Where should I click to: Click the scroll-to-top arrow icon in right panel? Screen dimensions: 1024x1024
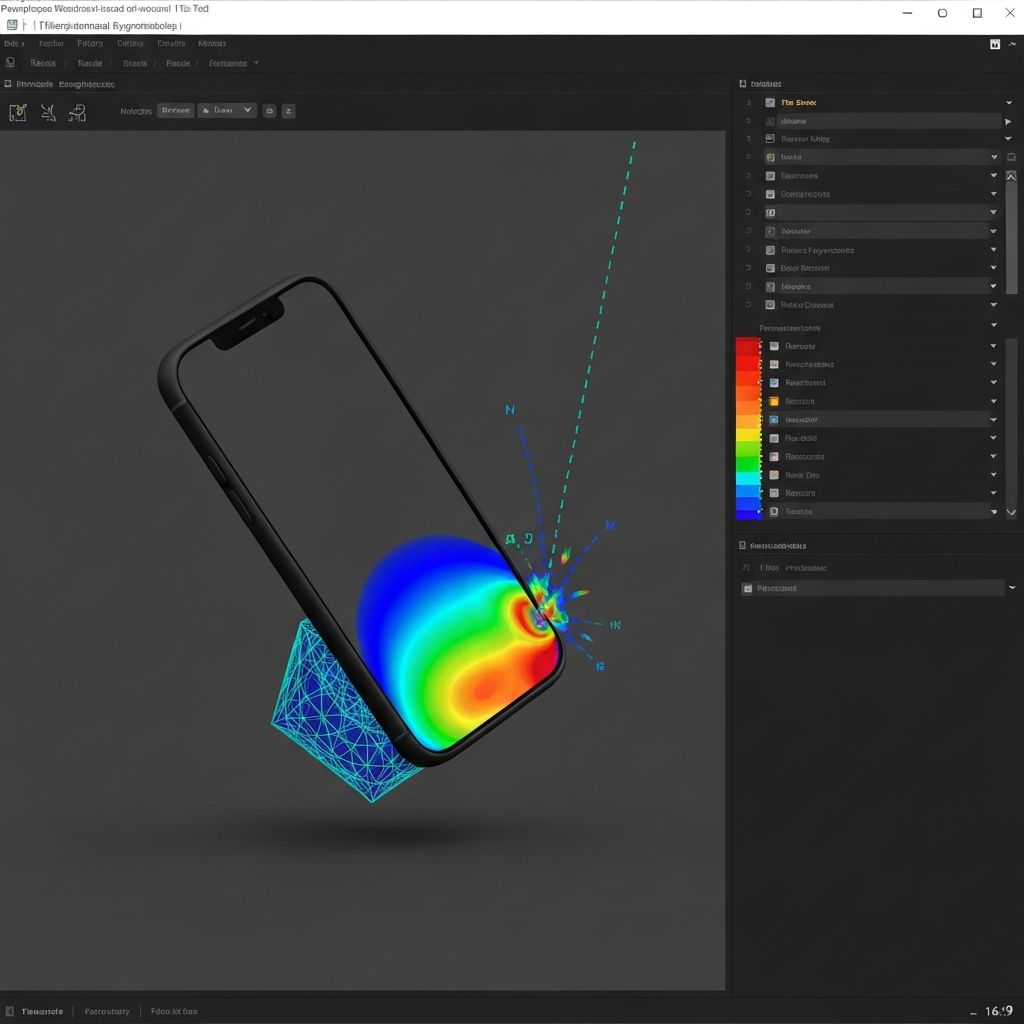(1011, 176)
